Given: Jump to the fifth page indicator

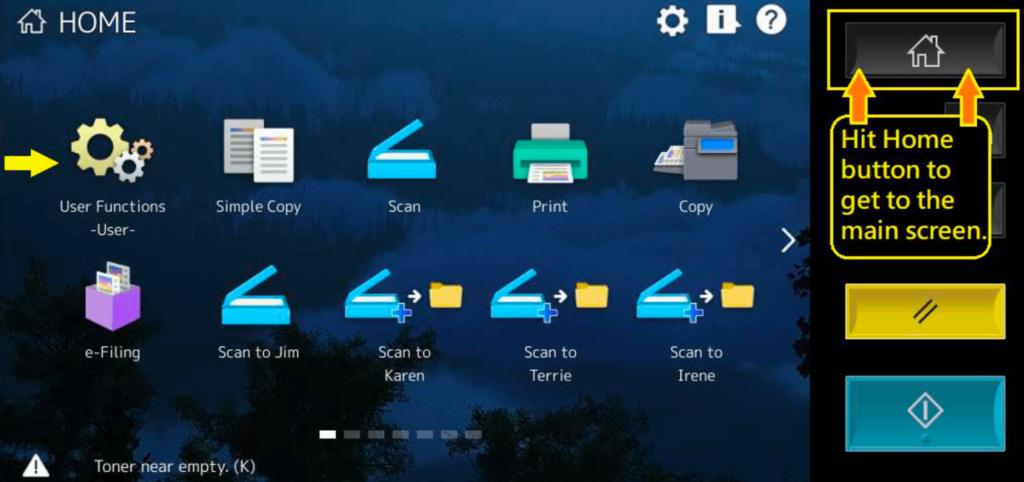Looking at the screenshot, I should click(424, 434).
